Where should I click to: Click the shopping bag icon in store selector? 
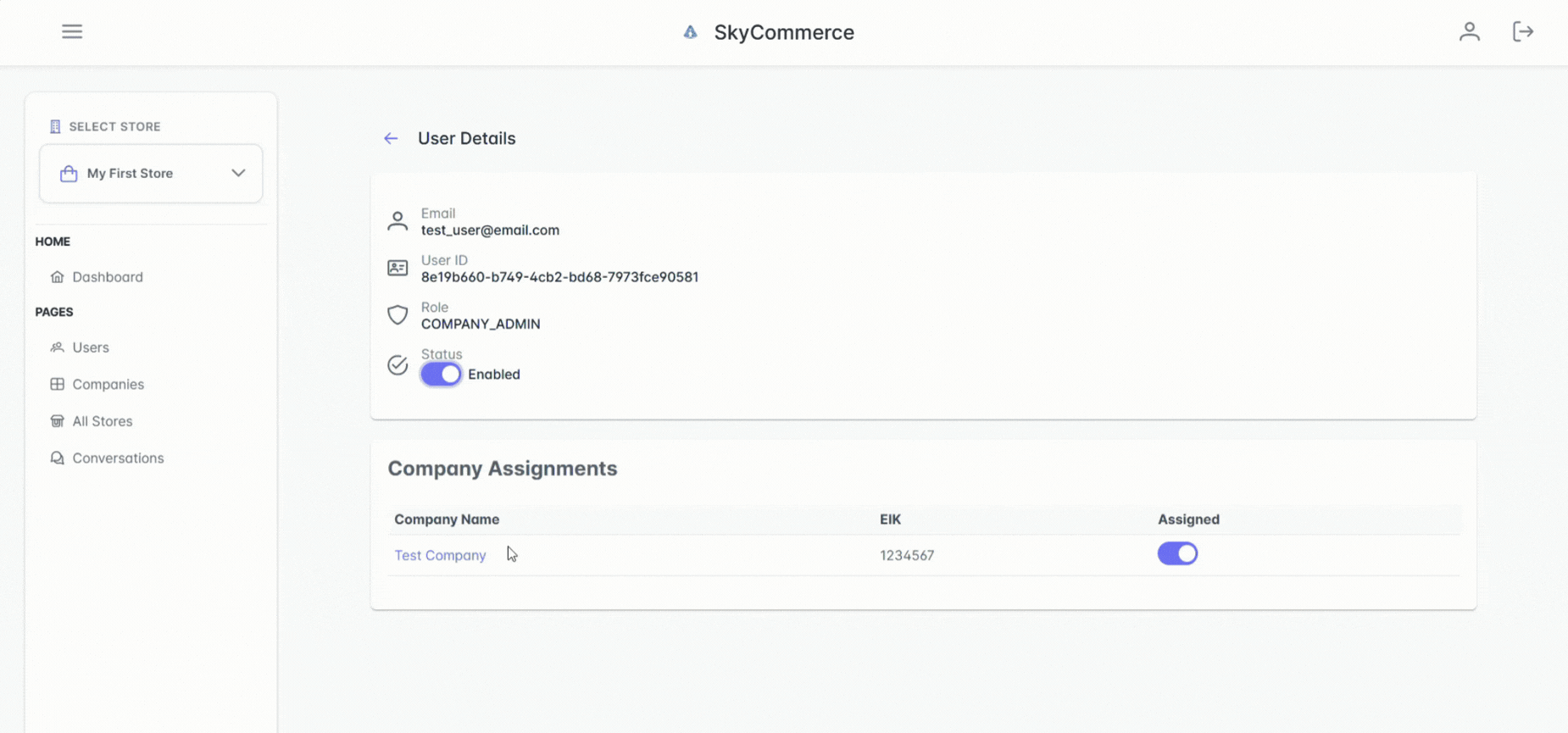click(69, 173)
